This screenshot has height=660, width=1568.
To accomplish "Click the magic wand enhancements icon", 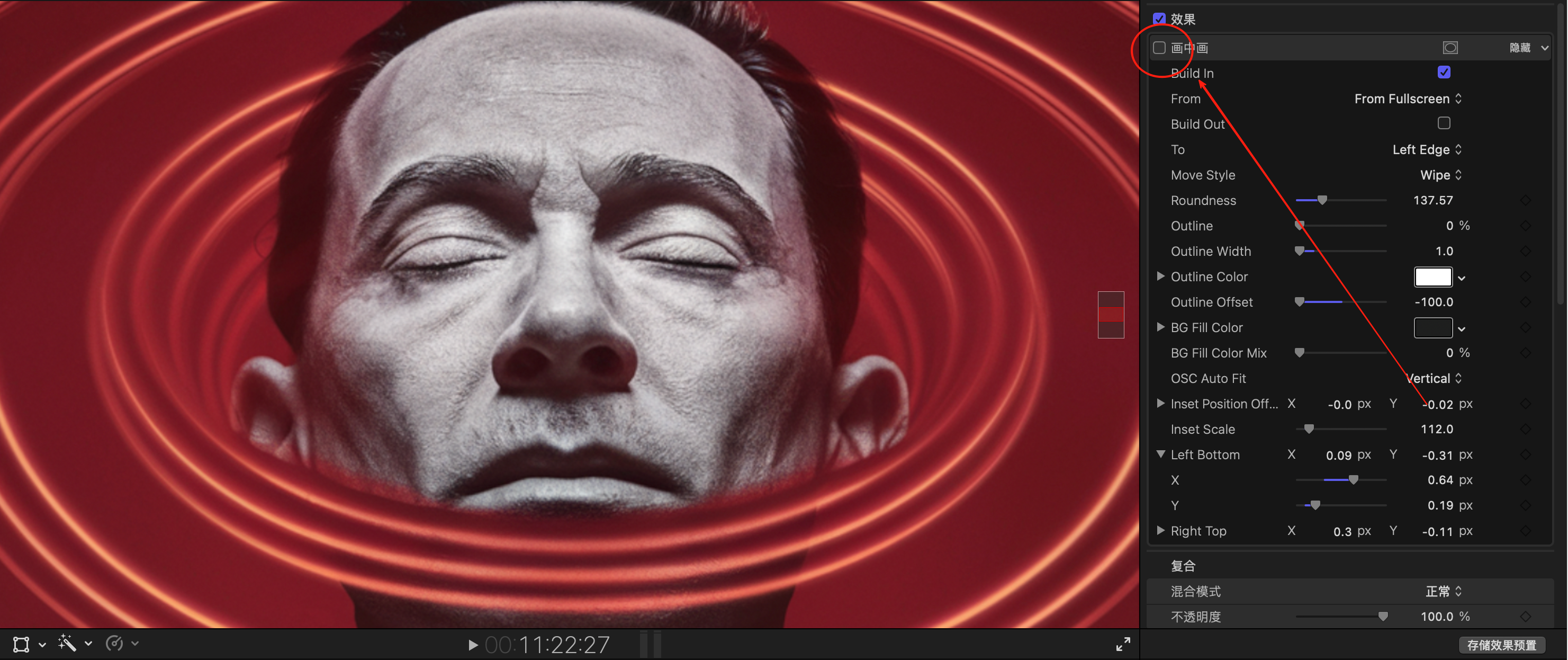I will 67,643.
